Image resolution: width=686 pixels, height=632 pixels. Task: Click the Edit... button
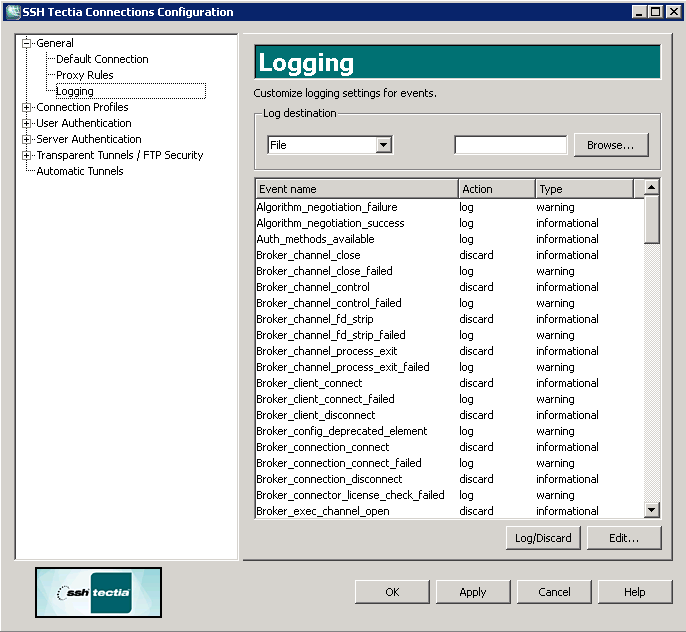624,538
